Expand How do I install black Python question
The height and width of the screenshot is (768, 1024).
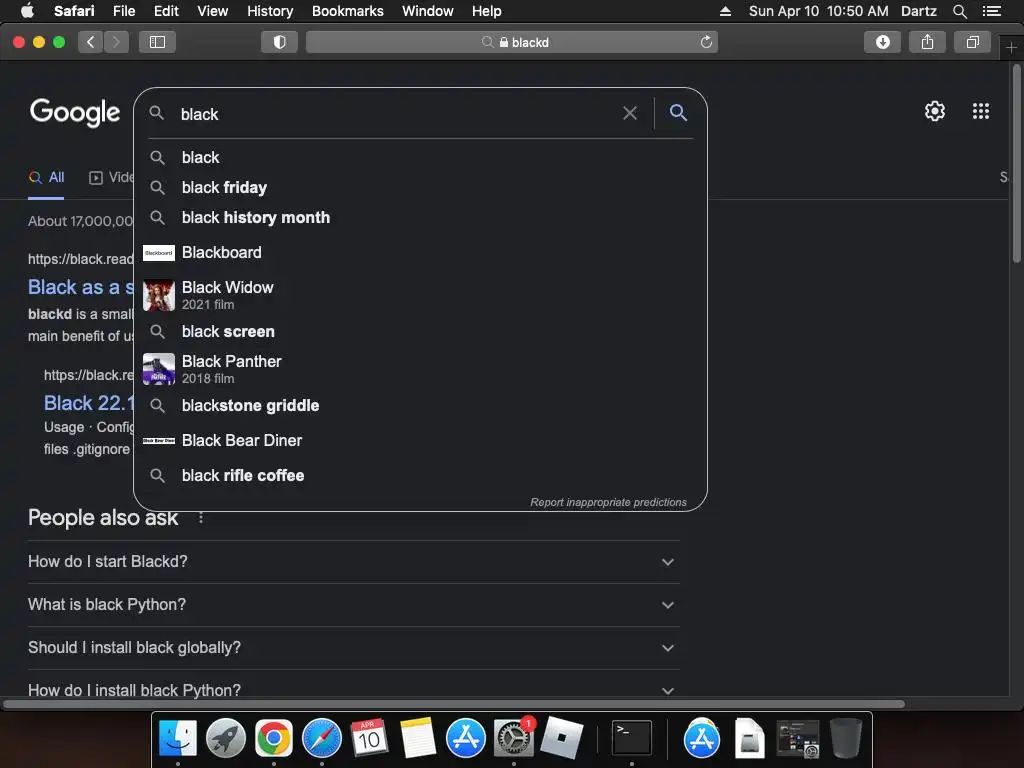[353, 690]
